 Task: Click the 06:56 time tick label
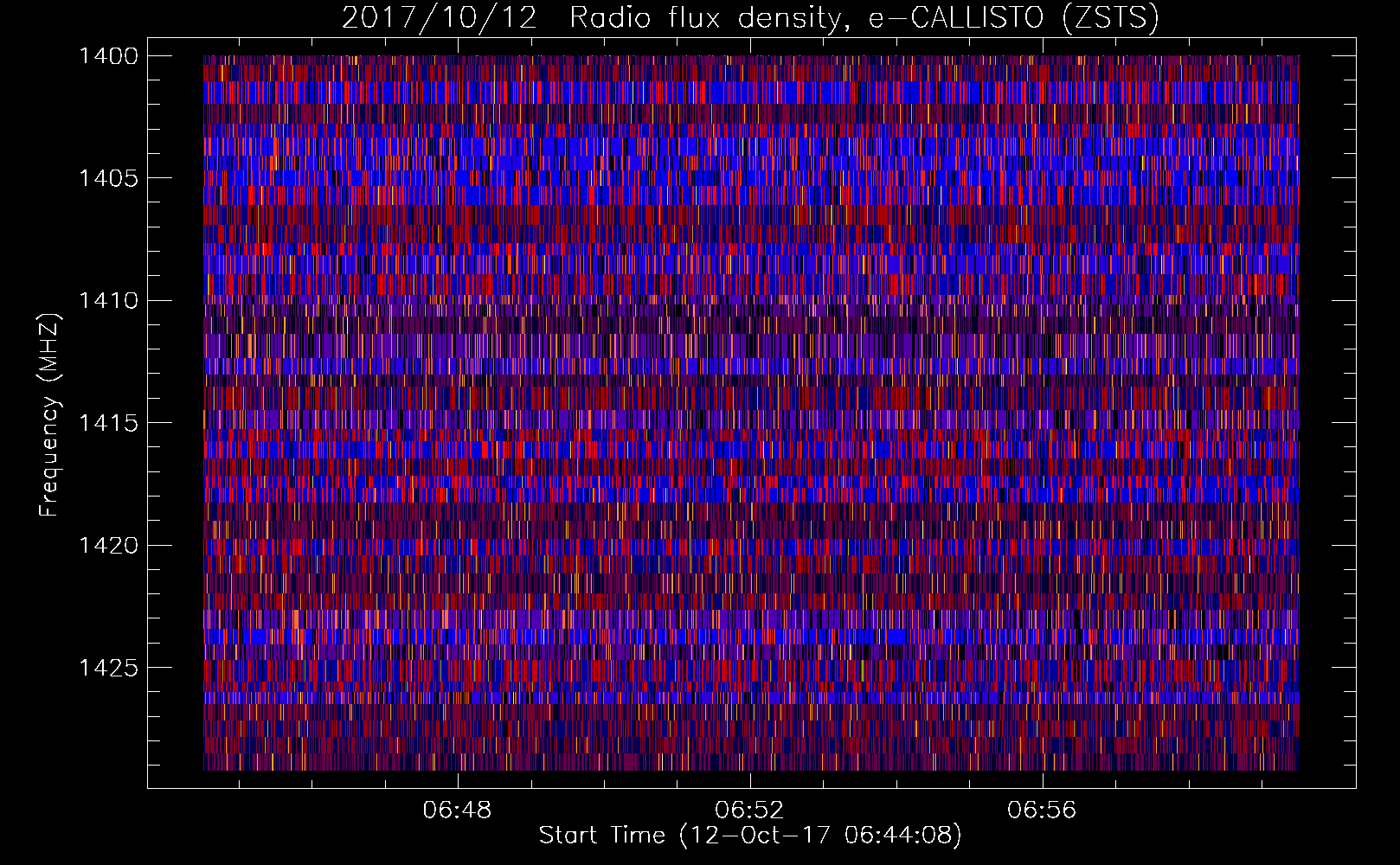click(x=1042, y=811)
